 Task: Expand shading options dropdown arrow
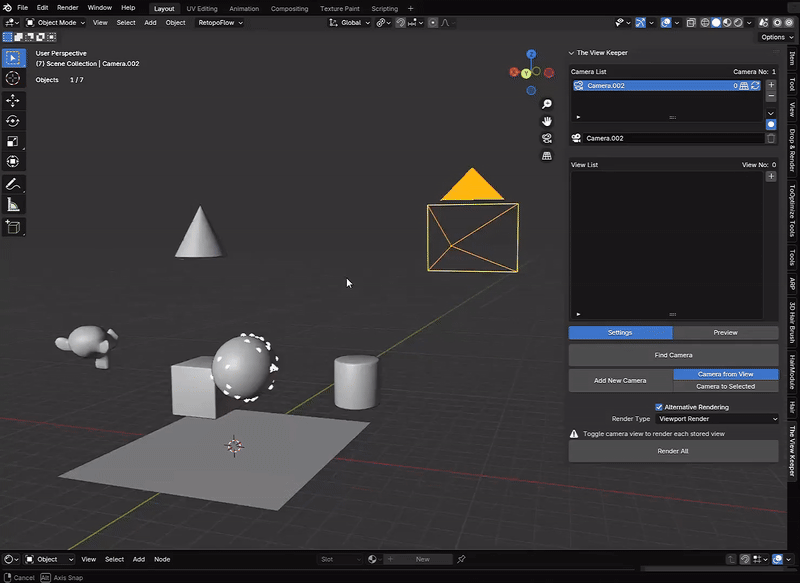(749, 22)
